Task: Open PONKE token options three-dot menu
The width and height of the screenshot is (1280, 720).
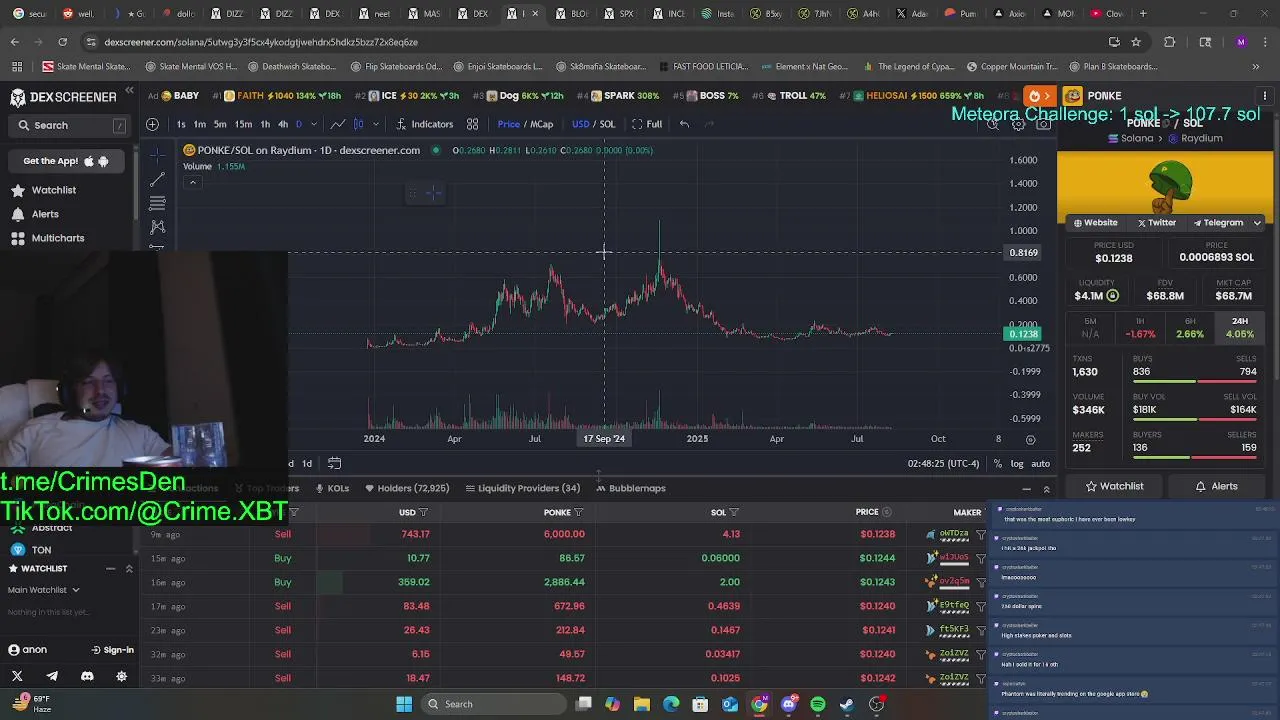Action: [x=1265, y=96]
